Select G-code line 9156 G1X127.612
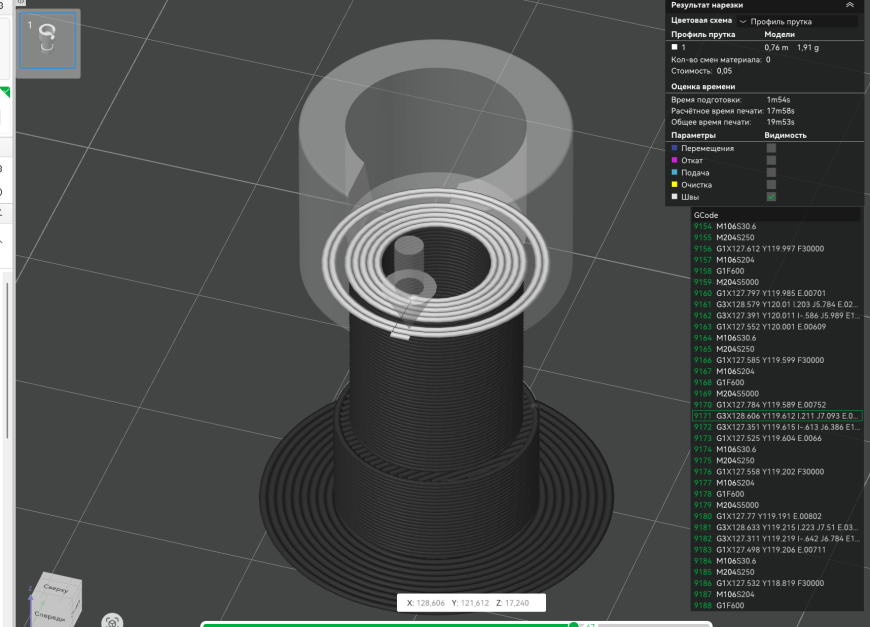The image size is (870, 627). click(777, 249)
